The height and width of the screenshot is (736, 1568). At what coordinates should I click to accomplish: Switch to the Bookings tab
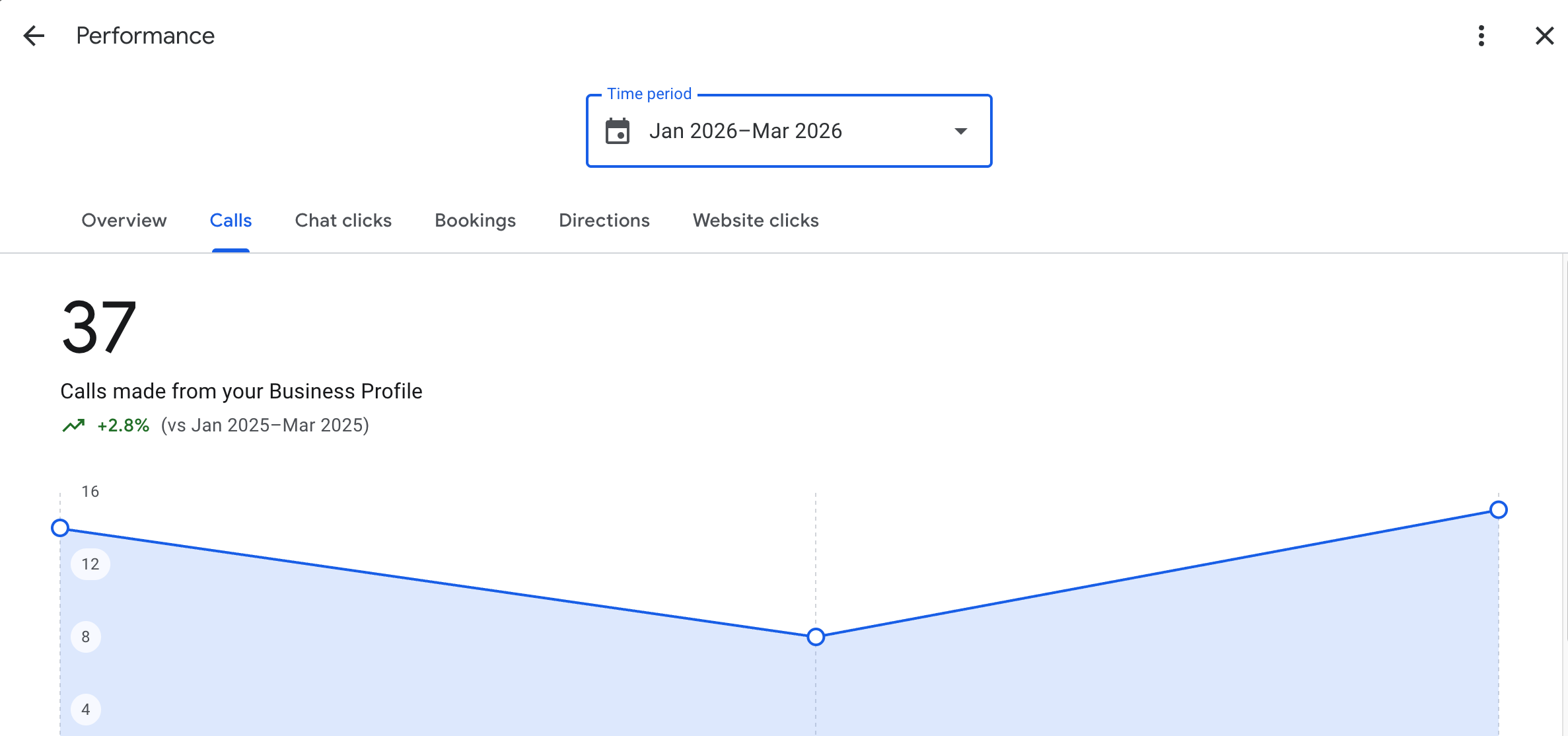click(x=475, y=221)
